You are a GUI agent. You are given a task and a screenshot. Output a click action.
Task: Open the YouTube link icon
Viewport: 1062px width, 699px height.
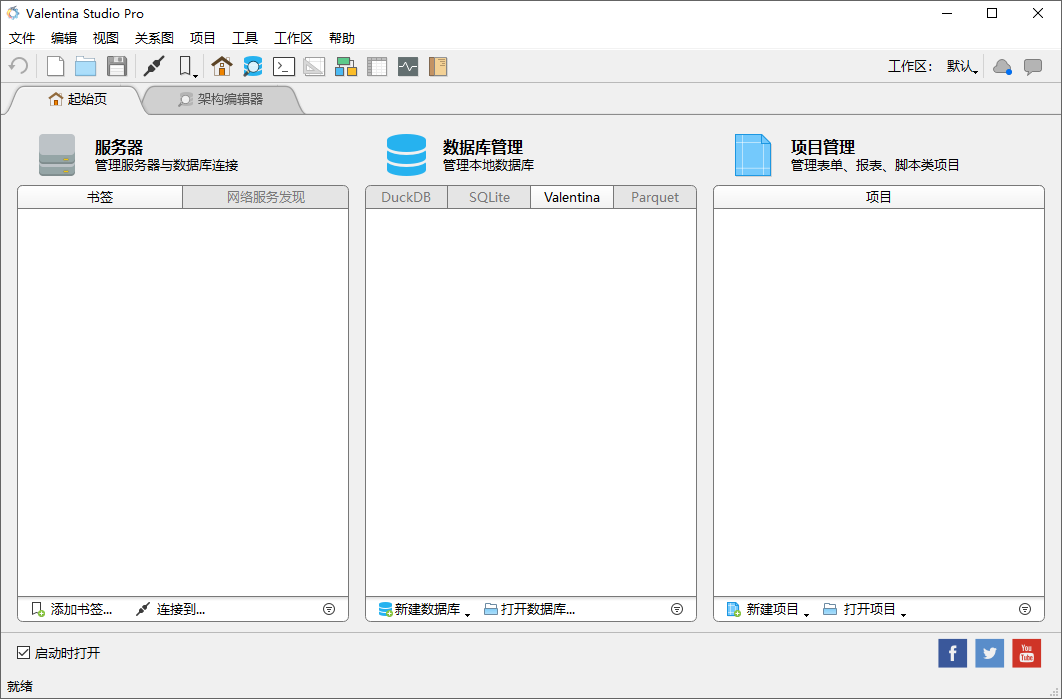click(x=1027, y=653)
